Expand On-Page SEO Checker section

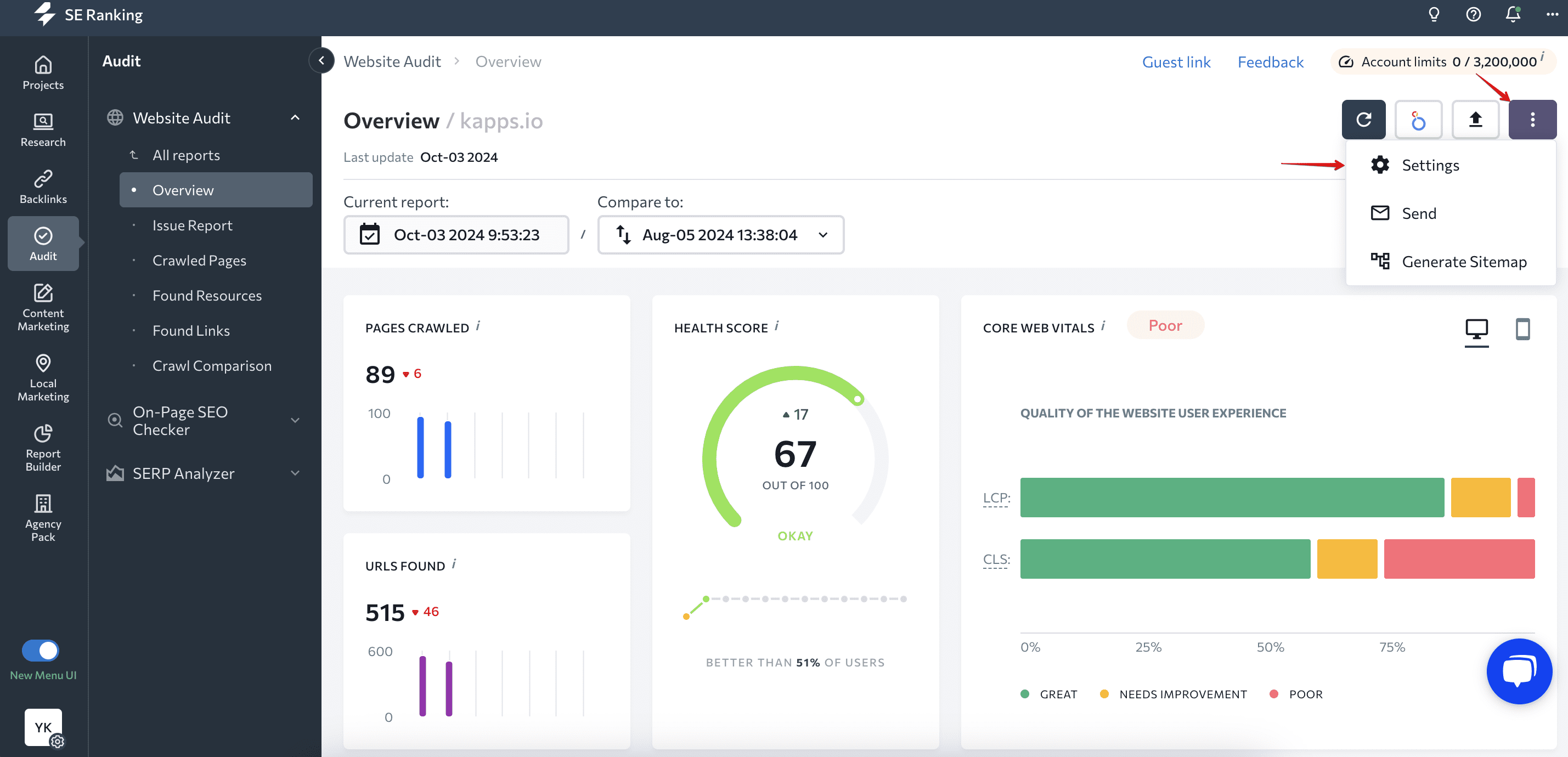(295, 421)
